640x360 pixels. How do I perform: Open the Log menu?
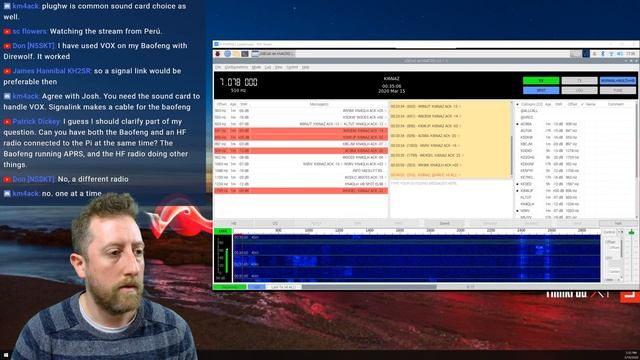(x=268, y=67)
